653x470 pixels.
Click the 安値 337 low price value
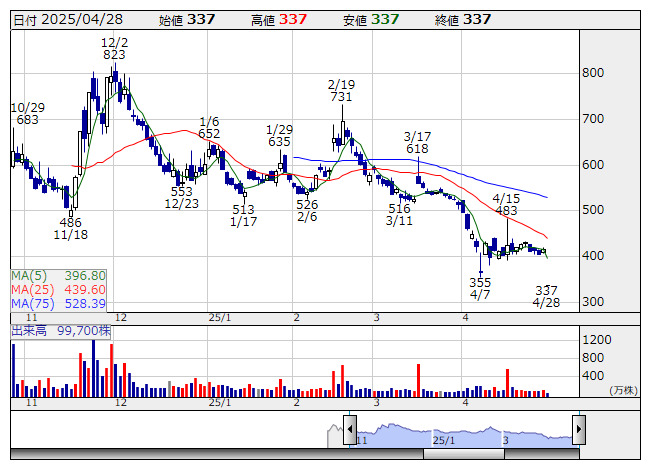(x=371, y=20)
